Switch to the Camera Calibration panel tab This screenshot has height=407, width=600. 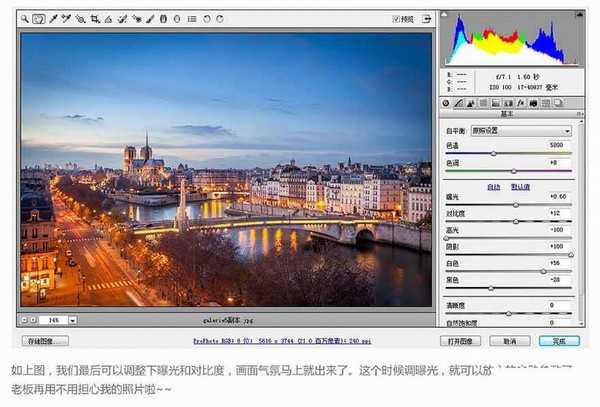[533, 103]
